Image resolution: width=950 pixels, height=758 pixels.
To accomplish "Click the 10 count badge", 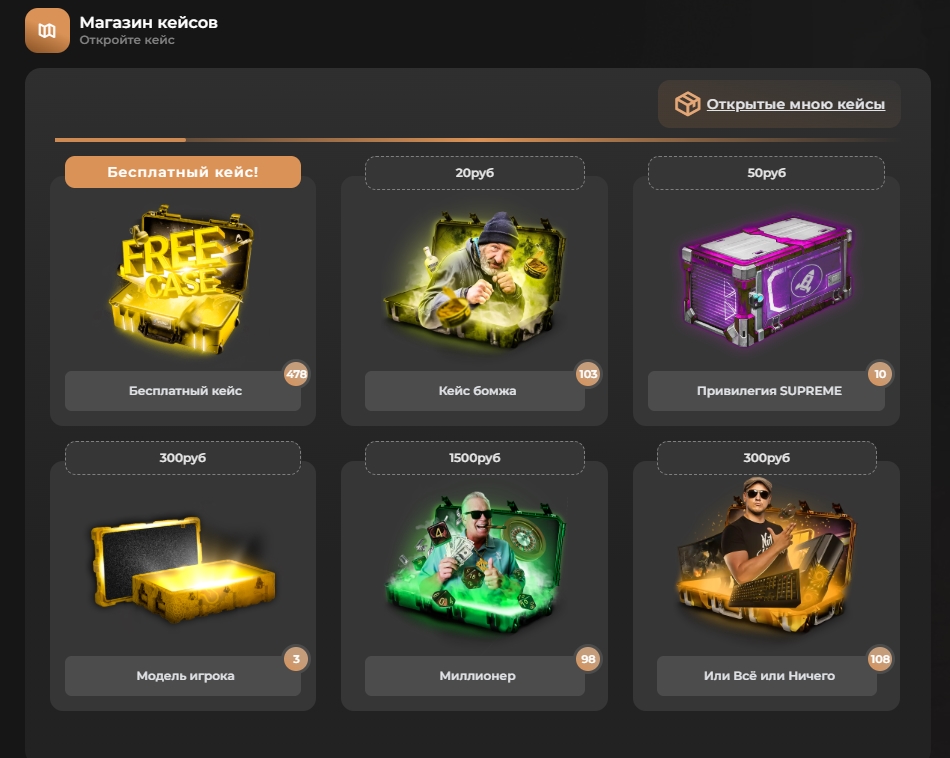I will tap(880, 374).
